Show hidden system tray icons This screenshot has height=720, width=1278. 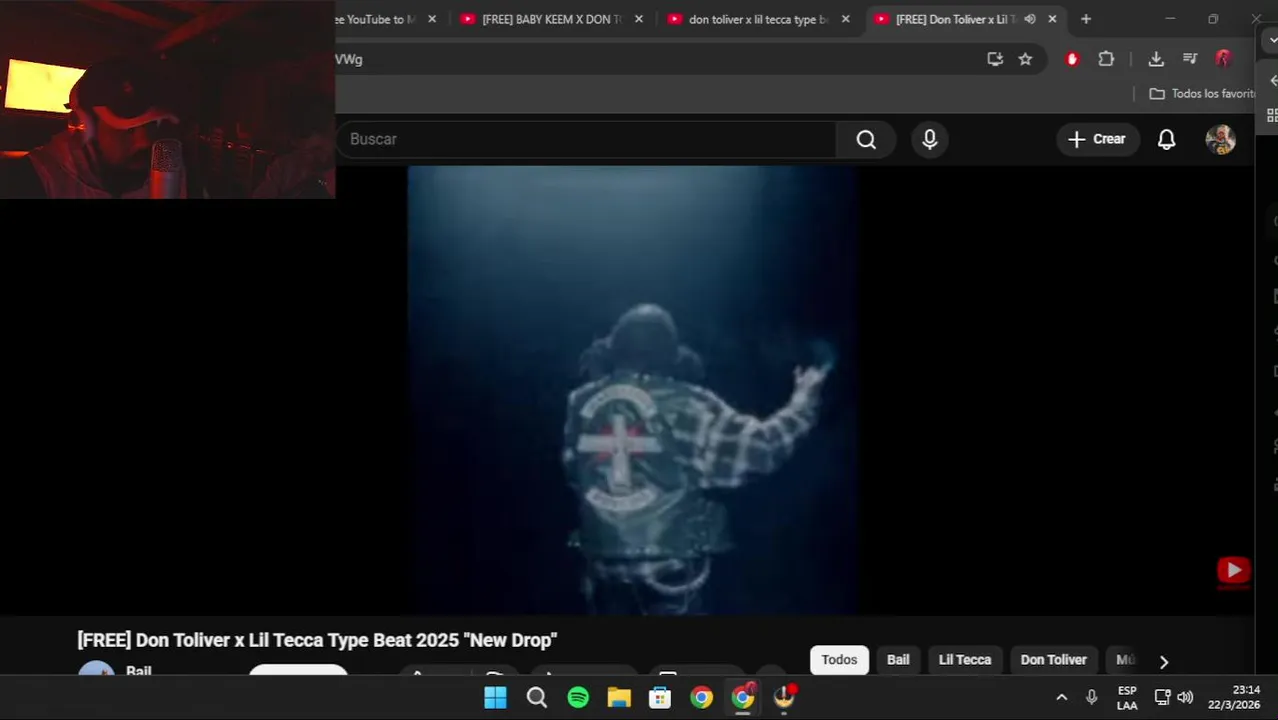point(1061,698)
